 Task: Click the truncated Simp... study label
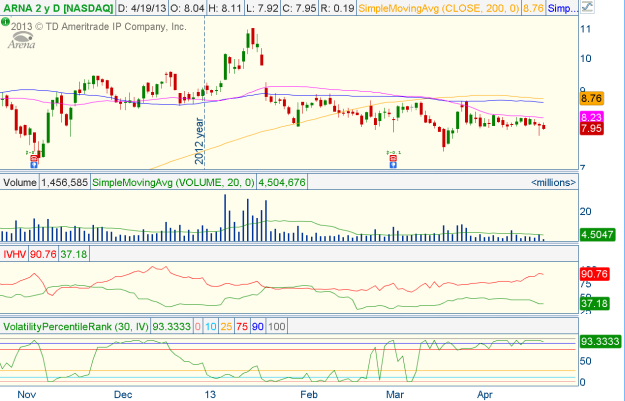[x=590, y=8]
